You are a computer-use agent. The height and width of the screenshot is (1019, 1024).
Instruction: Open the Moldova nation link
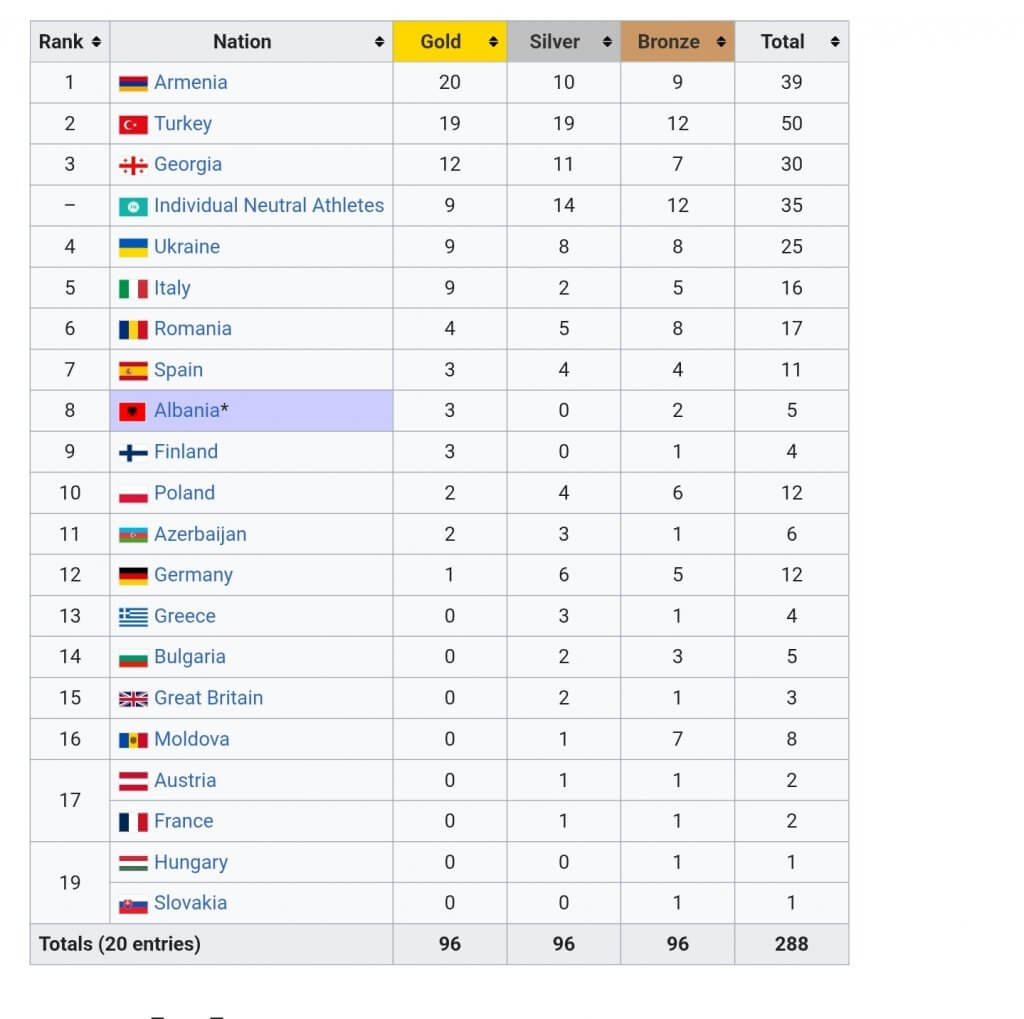(x=191, y=739)
